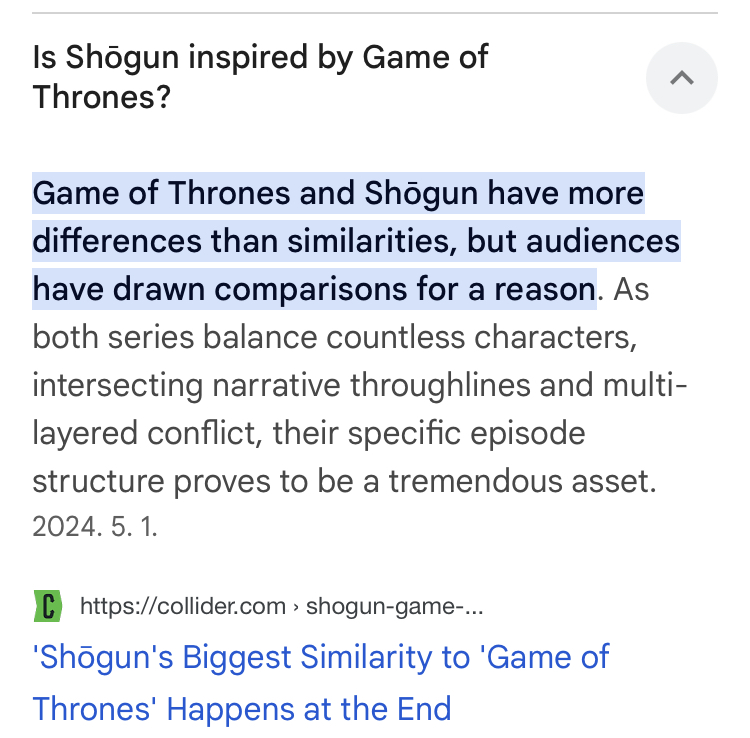Open the collider.com URL
This screenshot has width=750, height=738.
click(182, 606)
